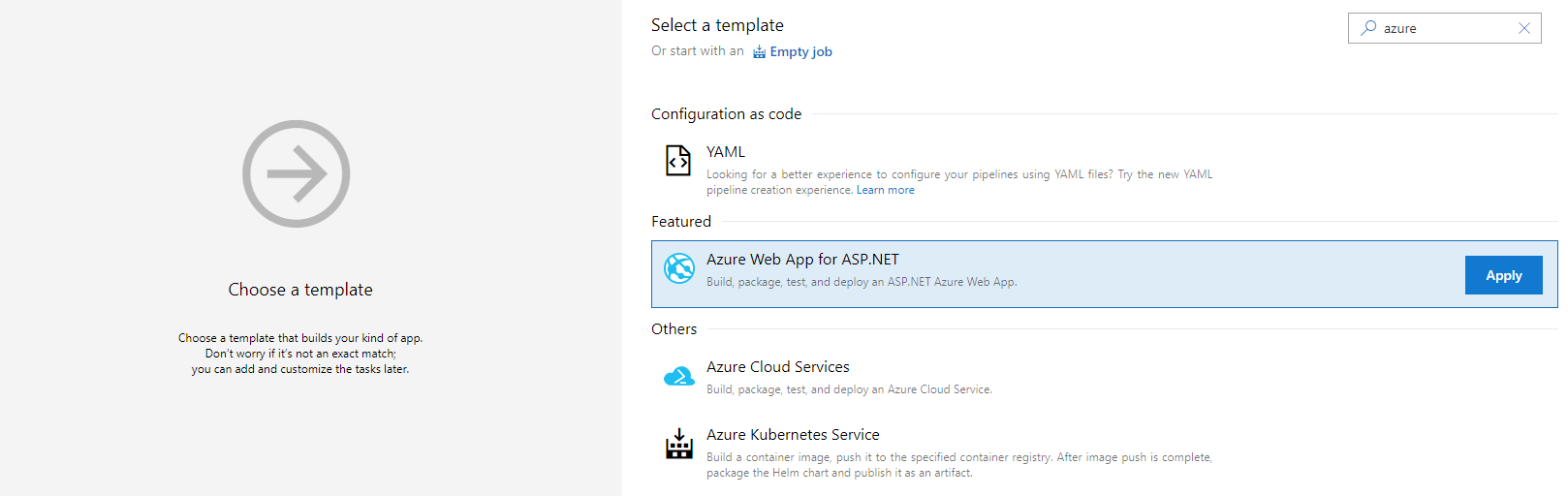Click the ASP.NET Azure Web App description text
The height and width of the screenshot is (496, 1568).
click(x=861, y=282)
